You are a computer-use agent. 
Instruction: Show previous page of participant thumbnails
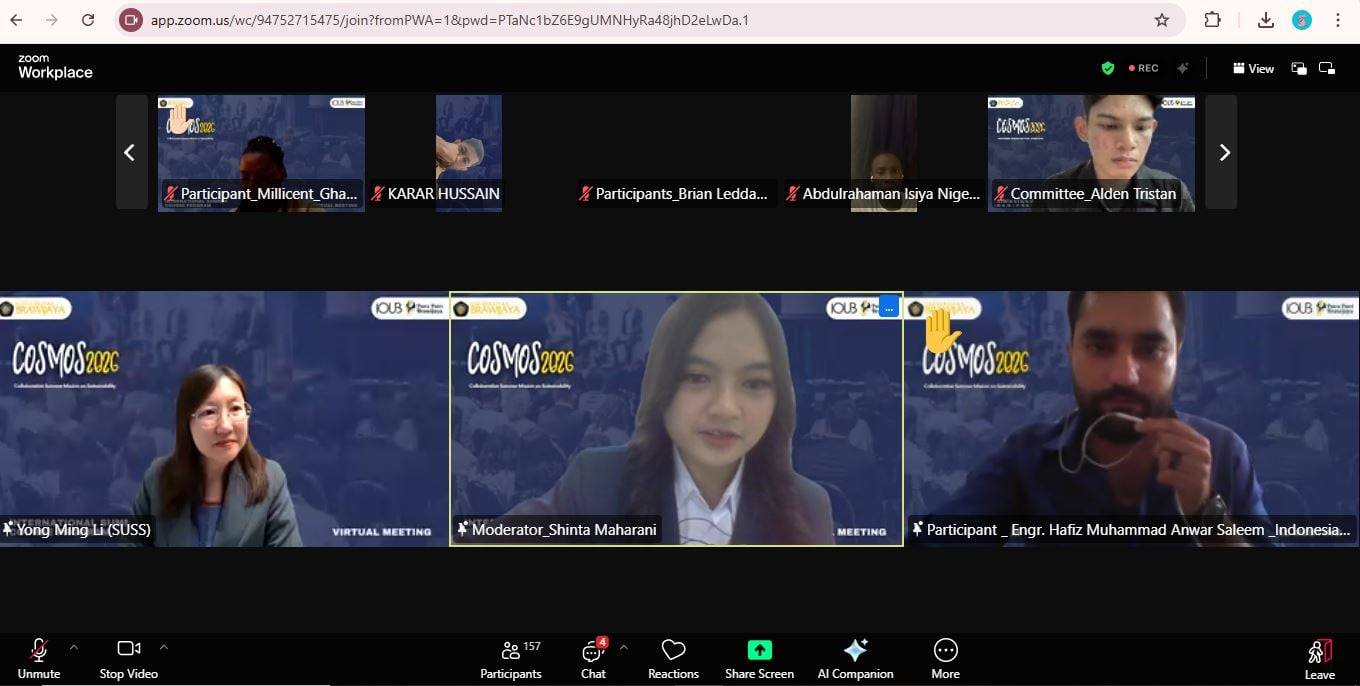point(129,152)
